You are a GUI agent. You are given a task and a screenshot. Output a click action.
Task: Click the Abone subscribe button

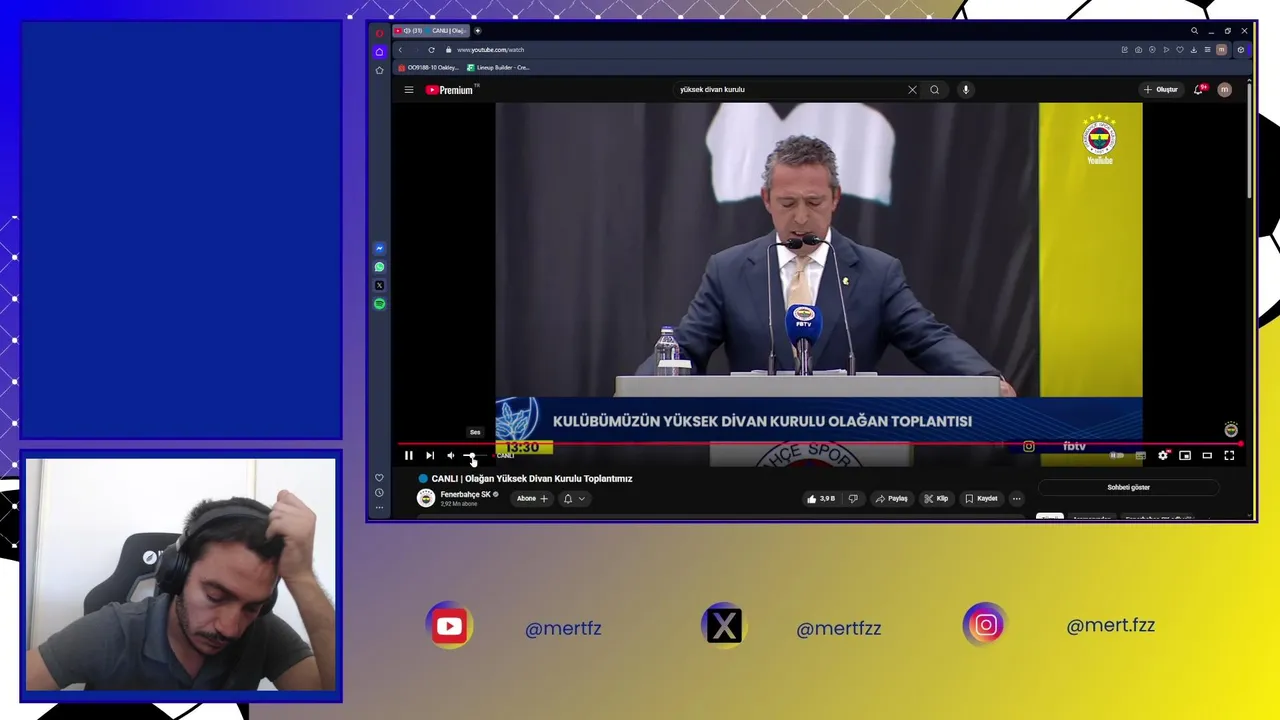pos(532,498)
